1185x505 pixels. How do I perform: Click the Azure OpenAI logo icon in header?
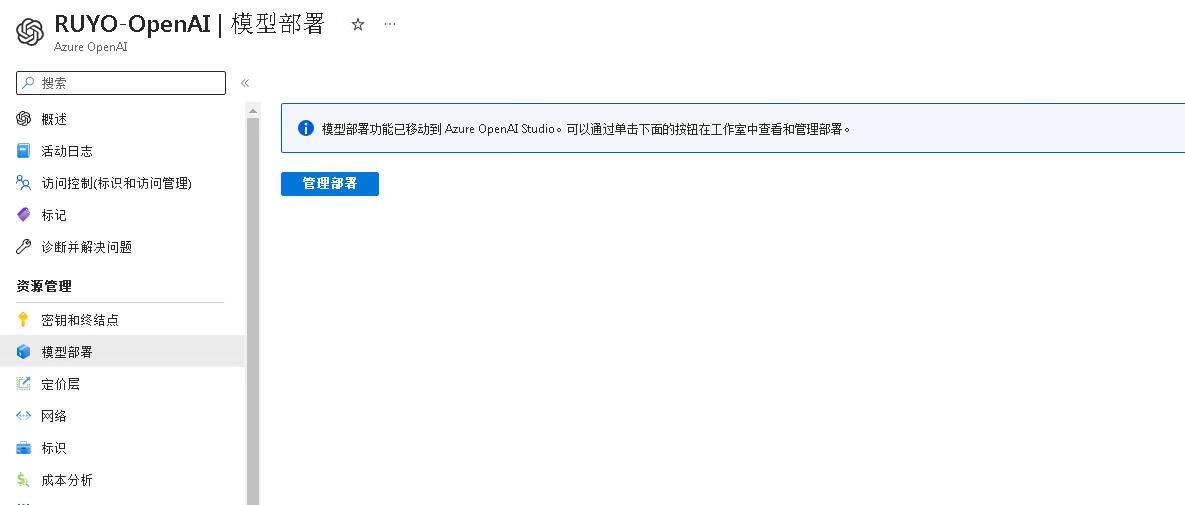click(x=30, y=32)
